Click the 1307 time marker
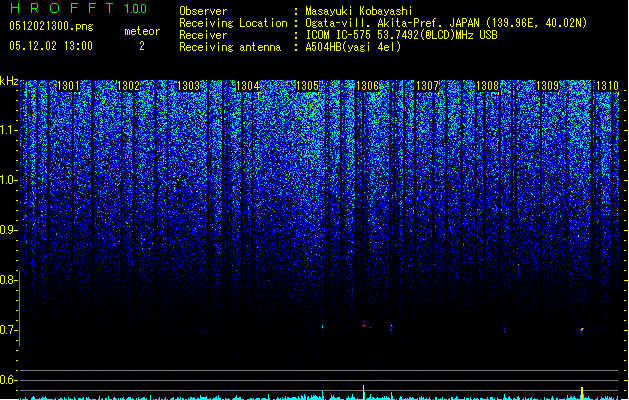 click(x=428, y=86)
